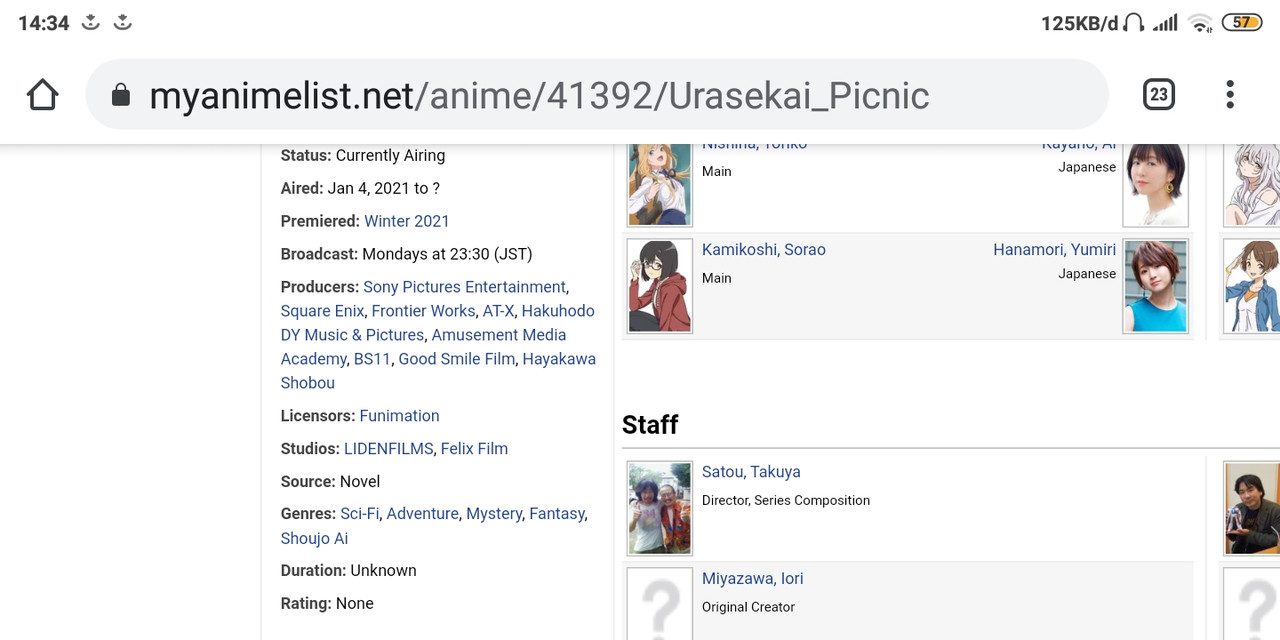This screenshot has width=1280, height=640.
Task: Tap Kamikoshi Sorao's character thumbnail
Action: pos(659,285)
